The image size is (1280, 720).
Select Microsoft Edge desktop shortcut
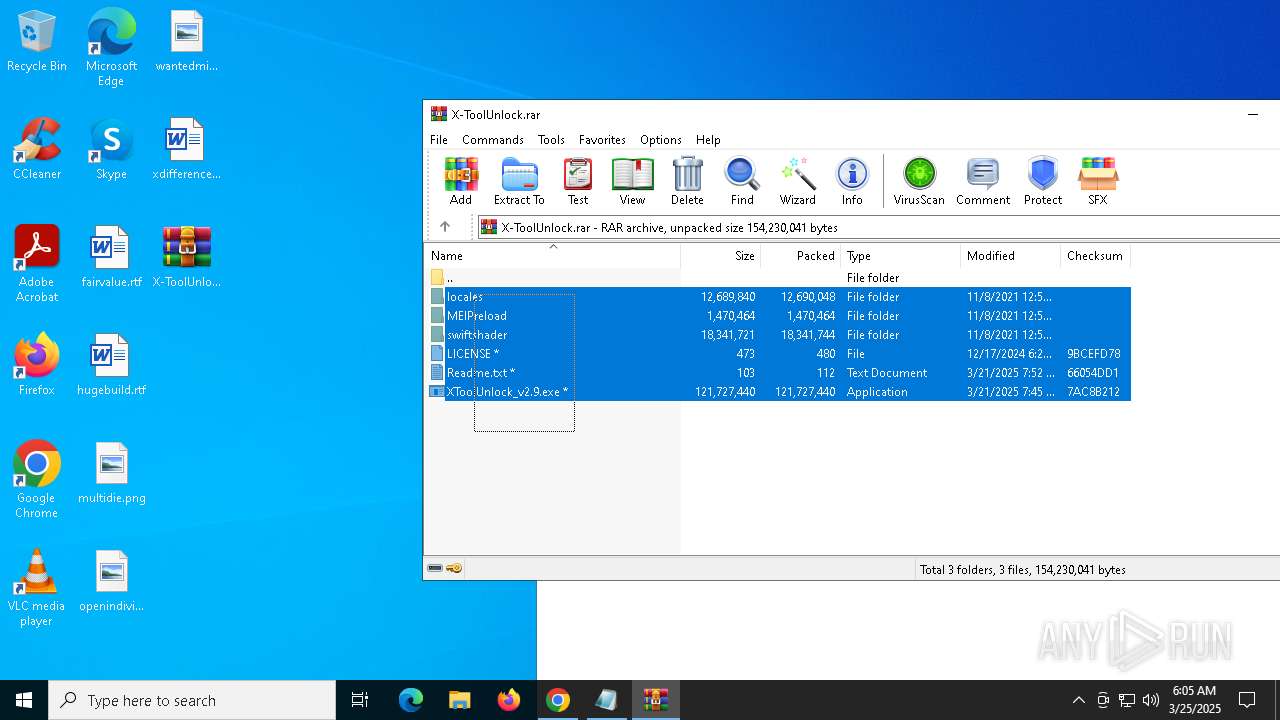111,47
